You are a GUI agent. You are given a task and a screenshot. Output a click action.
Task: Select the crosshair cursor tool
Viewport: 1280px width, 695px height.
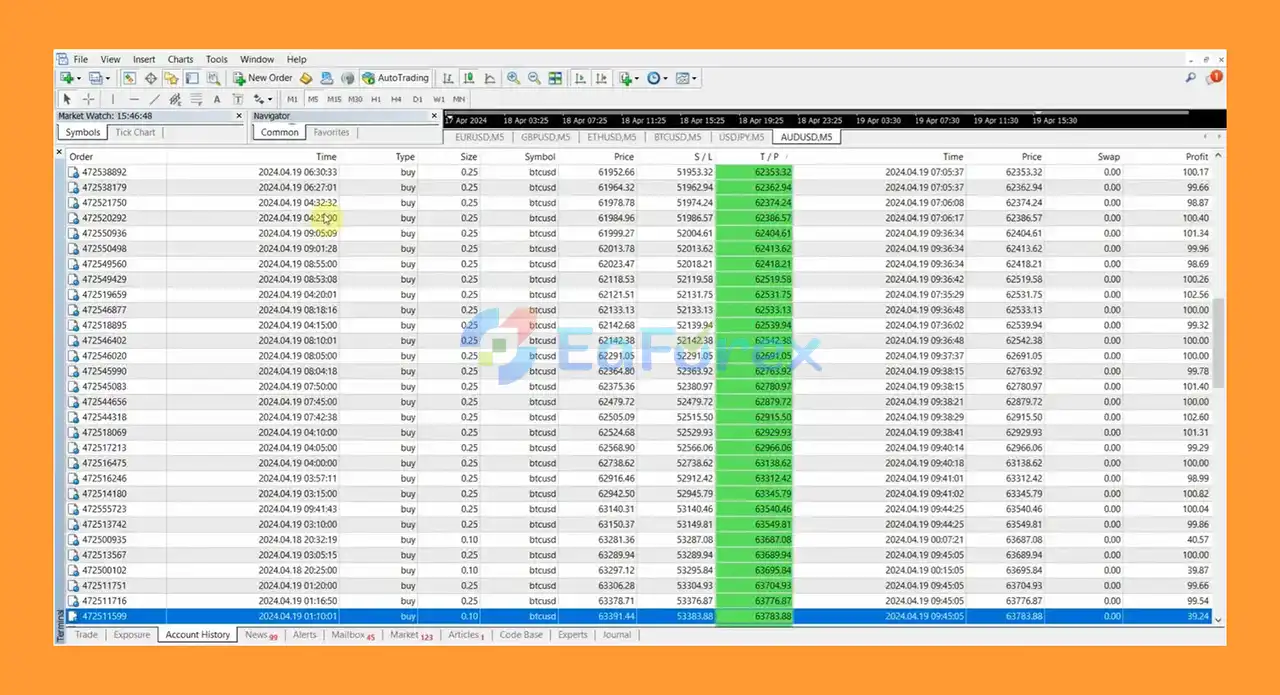(89, 99)
